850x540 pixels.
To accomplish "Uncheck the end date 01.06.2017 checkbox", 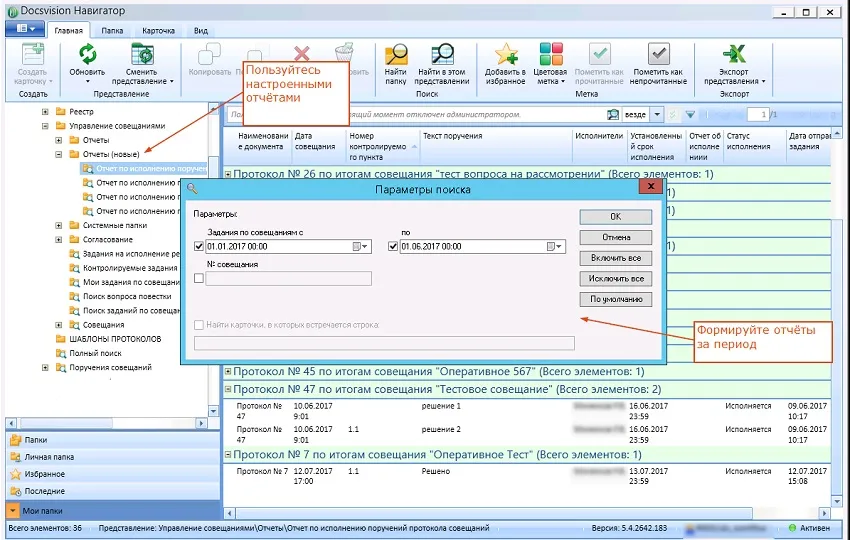I will [x=393, y=246].
